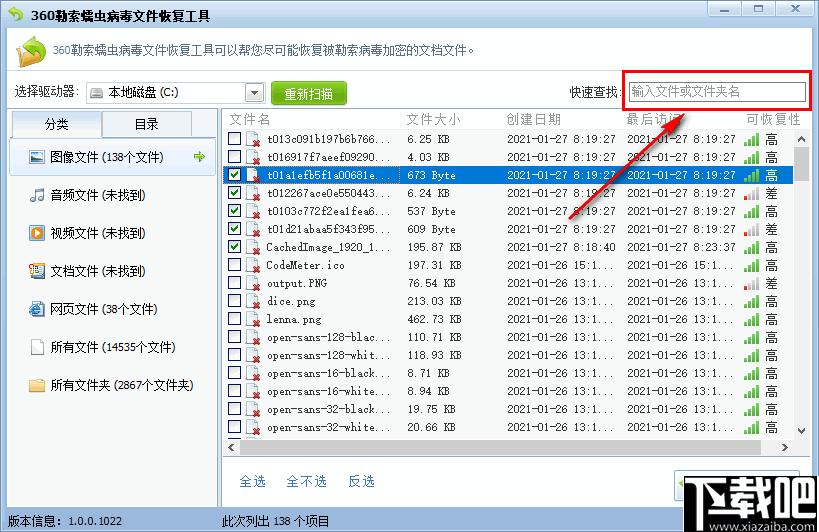Check the t016917f7aeef09290 file checkbox
This screenshot has height=532, width=819.
point(235,156)
